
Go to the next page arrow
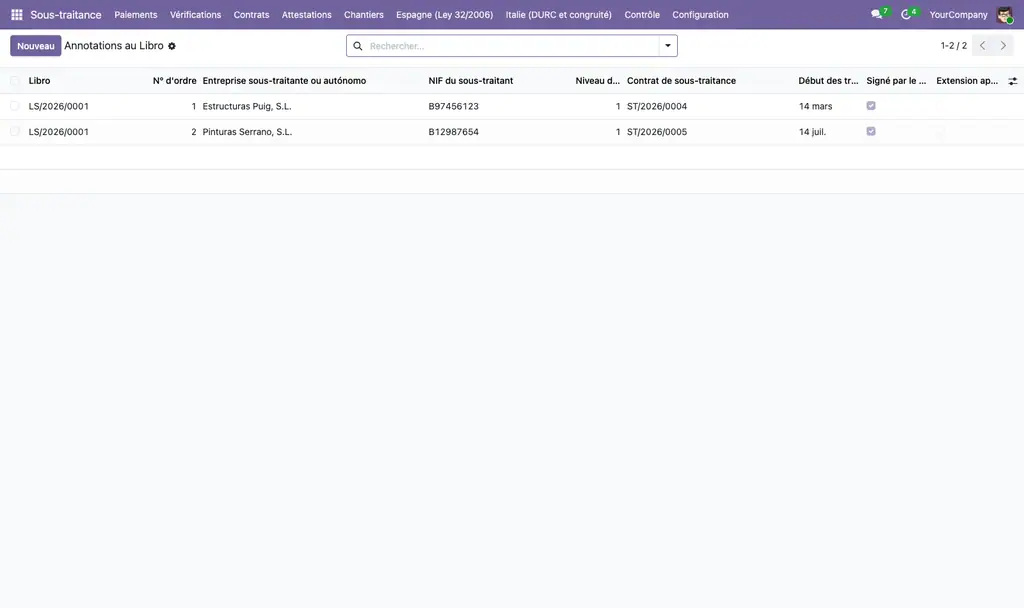coord(1003,46)
